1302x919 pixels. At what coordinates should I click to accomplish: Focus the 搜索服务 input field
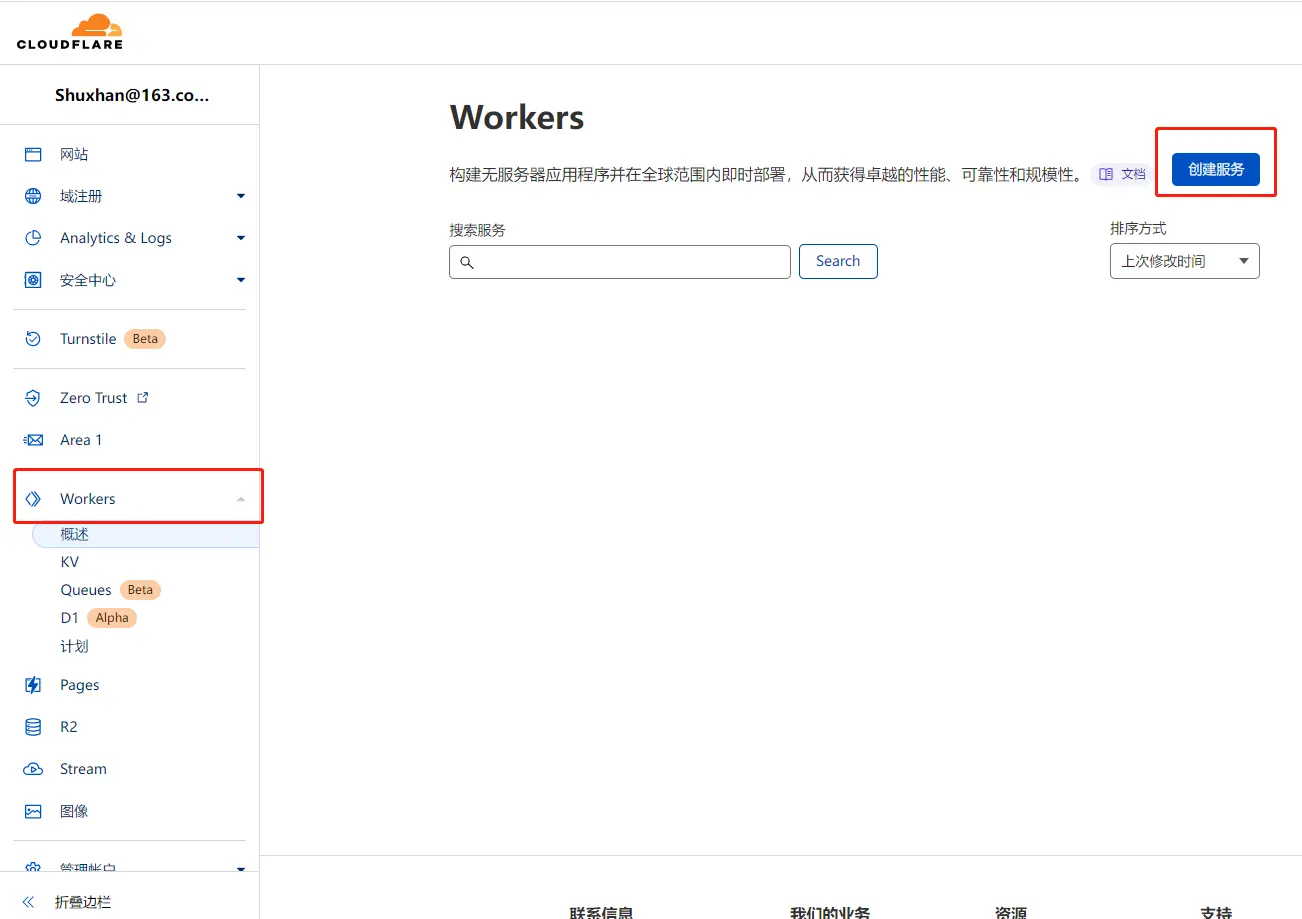620,262
